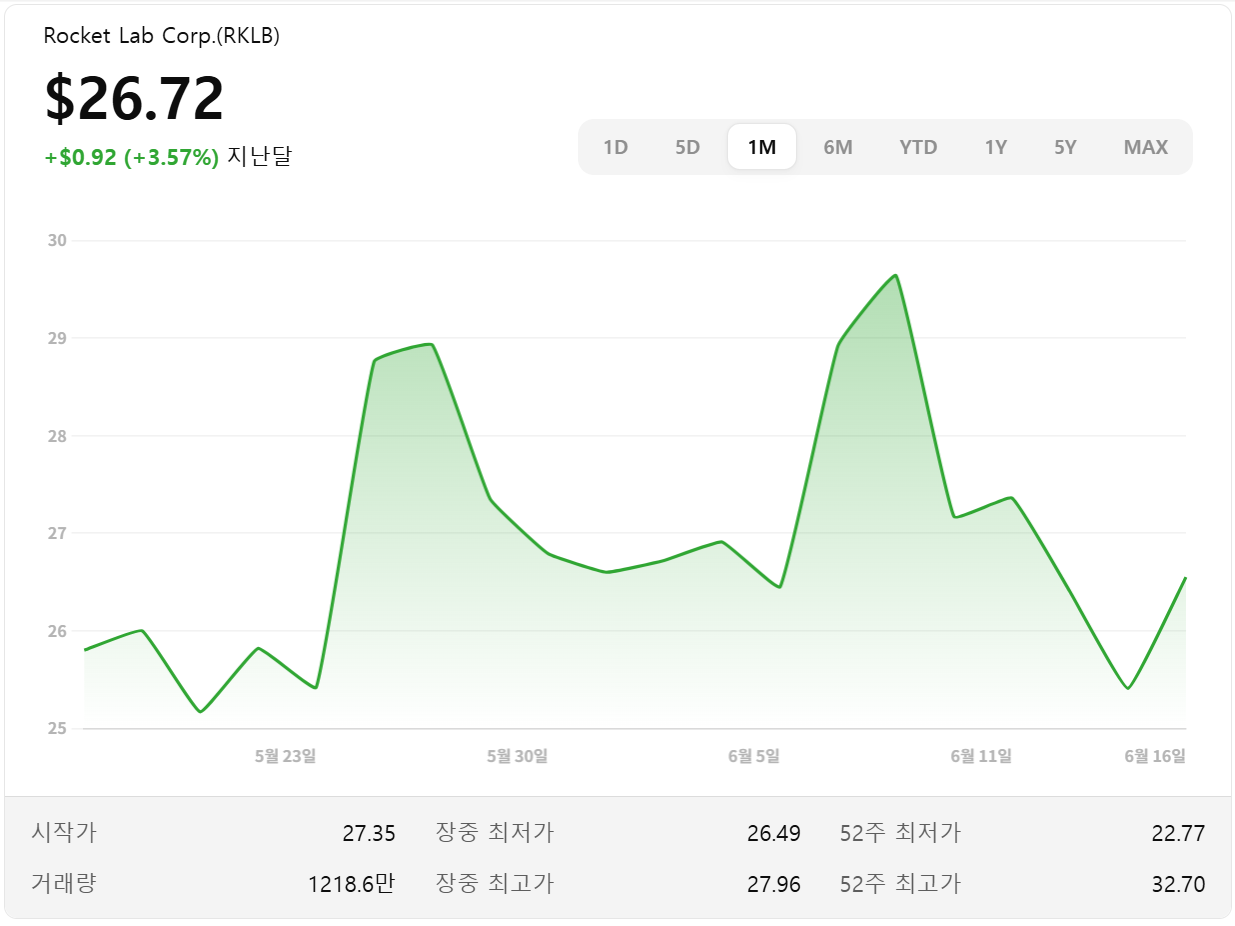Select the 5Y time range
The width and height of the screenshot is (1235, 926).
(x=1064, y=146)
